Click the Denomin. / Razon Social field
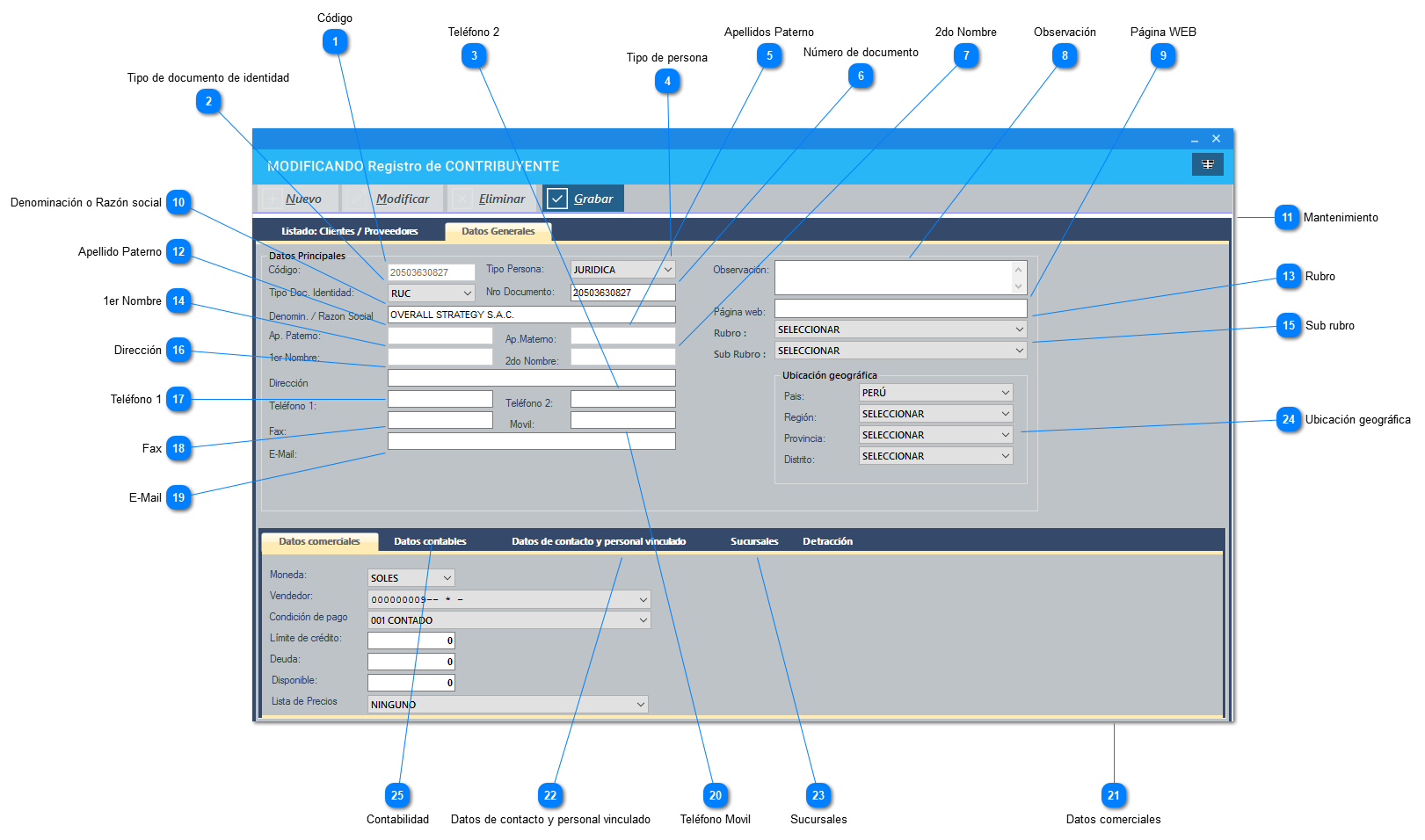The height and width of the screenshot is (840, 1425). click(532, 315)
